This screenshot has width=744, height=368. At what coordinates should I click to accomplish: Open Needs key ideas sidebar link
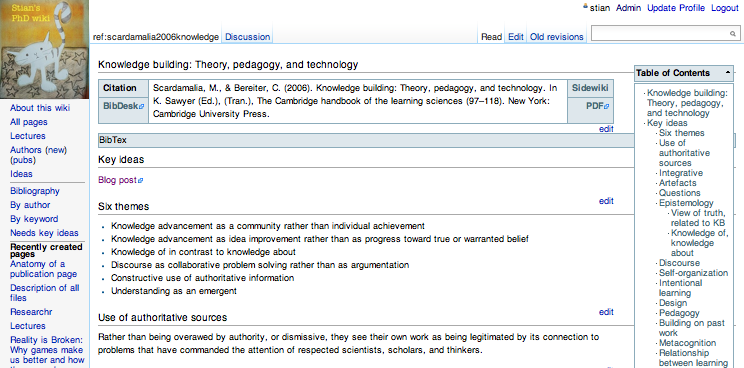click(x=44, y=233)
